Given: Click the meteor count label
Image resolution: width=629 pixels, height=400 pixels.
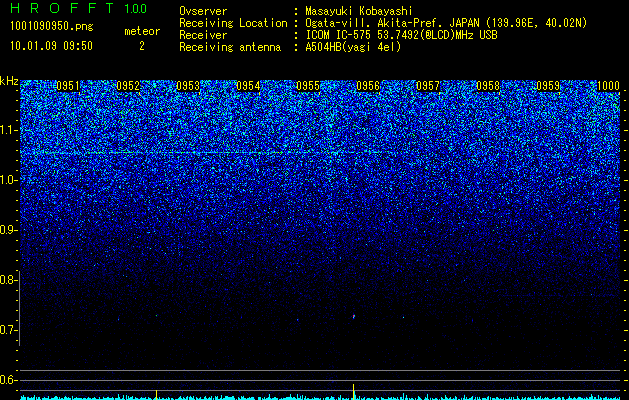Looking at the screenshot, I should [142, 31].
